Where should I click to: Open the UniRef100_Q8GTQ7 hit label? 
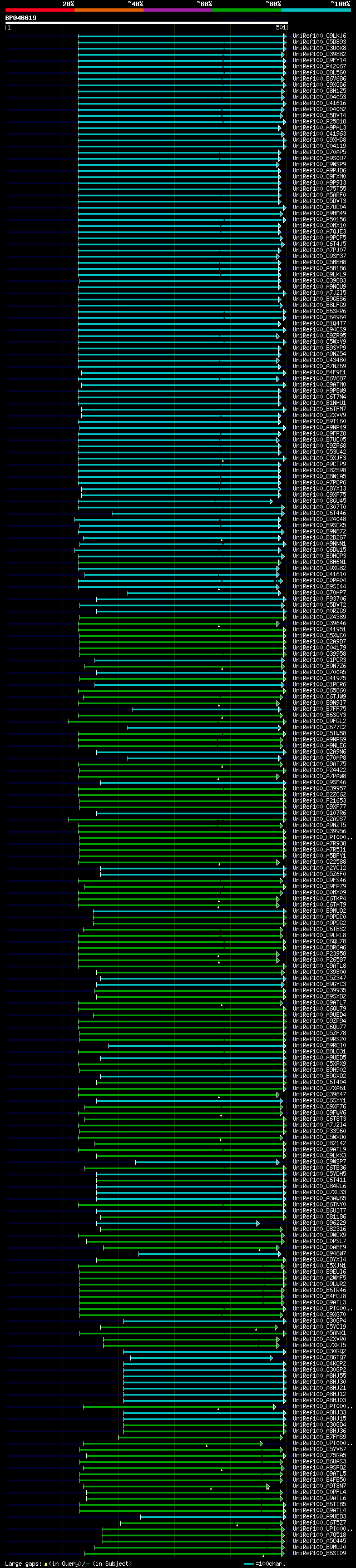319,1357
